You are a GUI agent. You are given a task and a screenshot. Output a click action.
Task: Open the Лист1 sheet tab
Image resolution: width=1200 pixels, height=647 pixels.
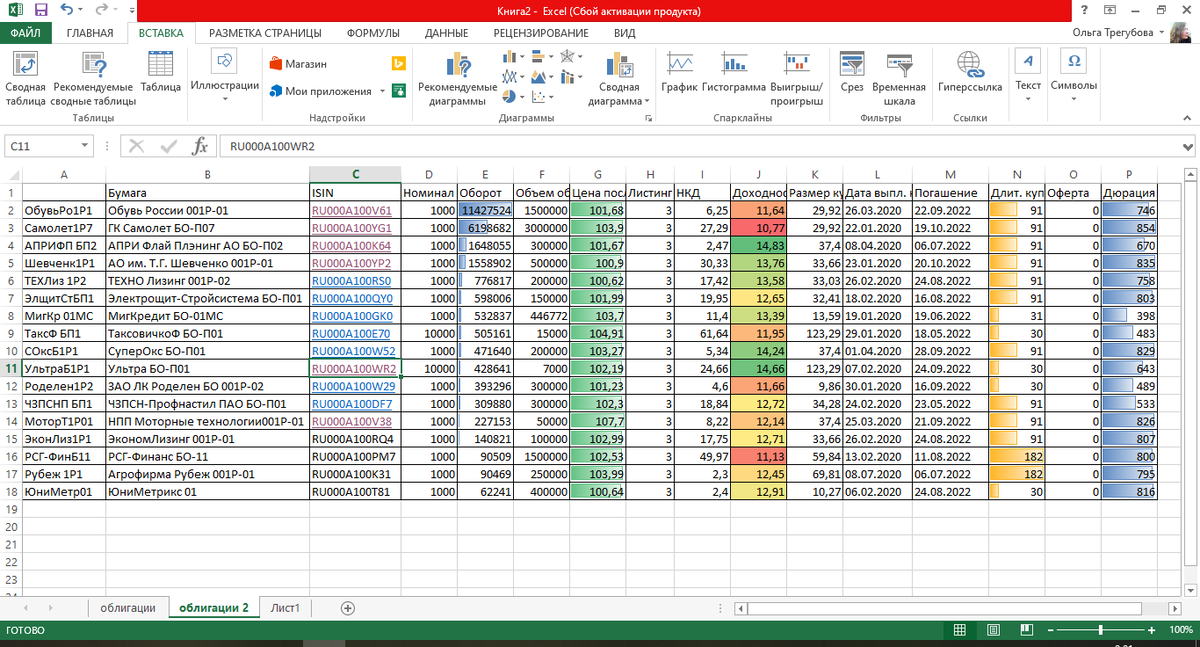pyautogui.click(x=286, y=608)
